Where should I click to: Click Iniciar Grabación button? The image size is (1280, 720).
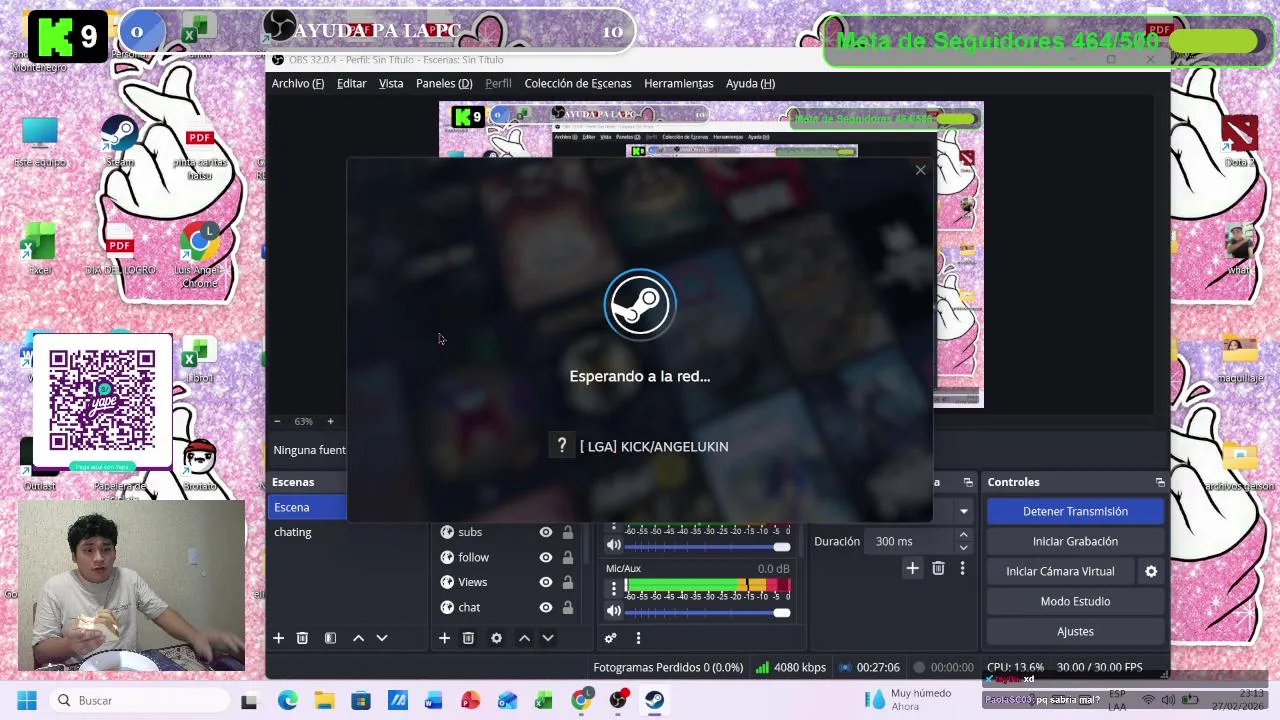coord(1075,541)
